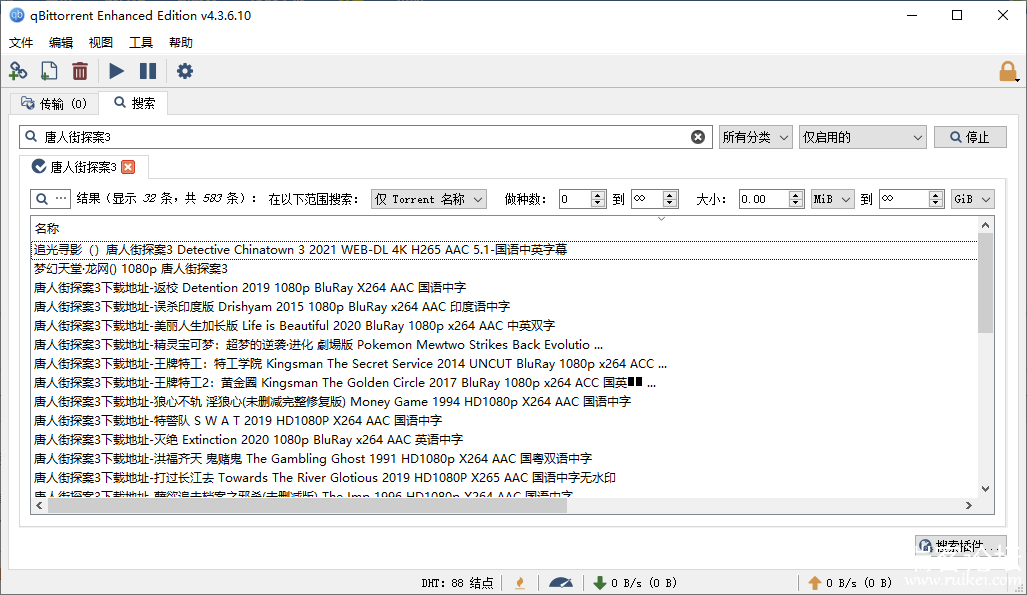1027x595 pixels.
Task: Click the DHT: 88 结点 status text
Action: [457, 583]
